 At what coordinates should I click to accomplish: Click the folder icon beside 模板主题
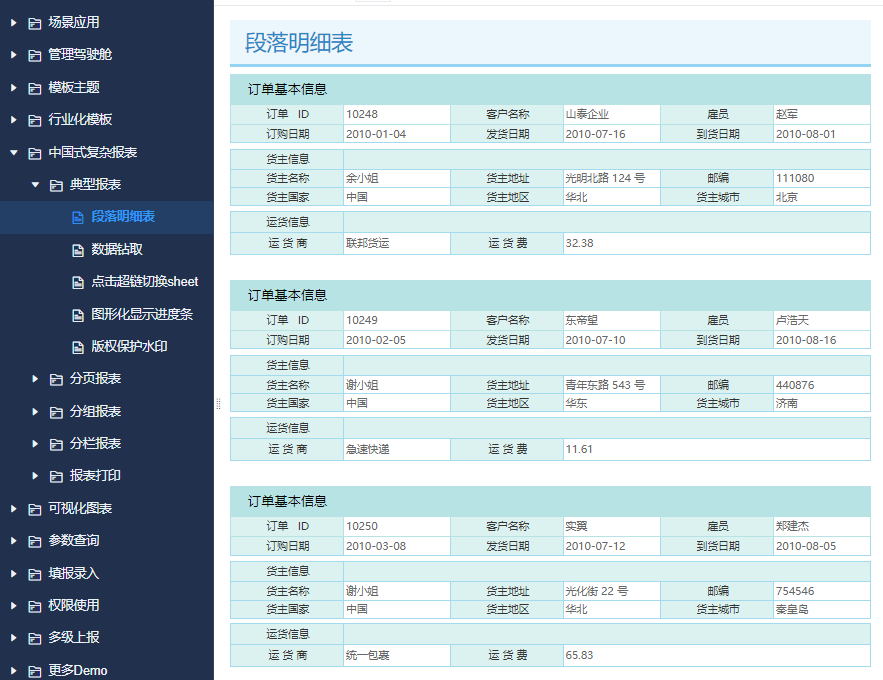pyautogui.click(x=35, y=88)
